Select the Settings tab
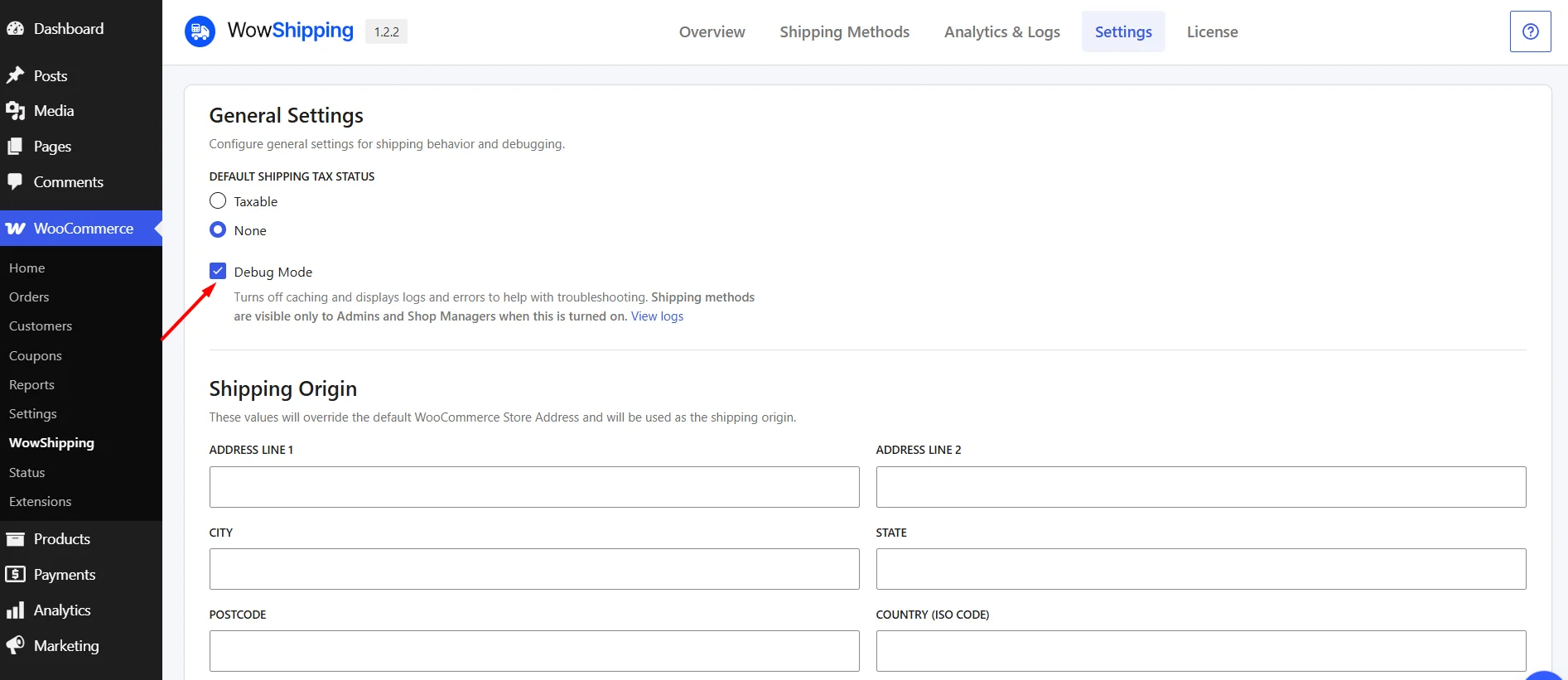 click(x=1123, y=31)
